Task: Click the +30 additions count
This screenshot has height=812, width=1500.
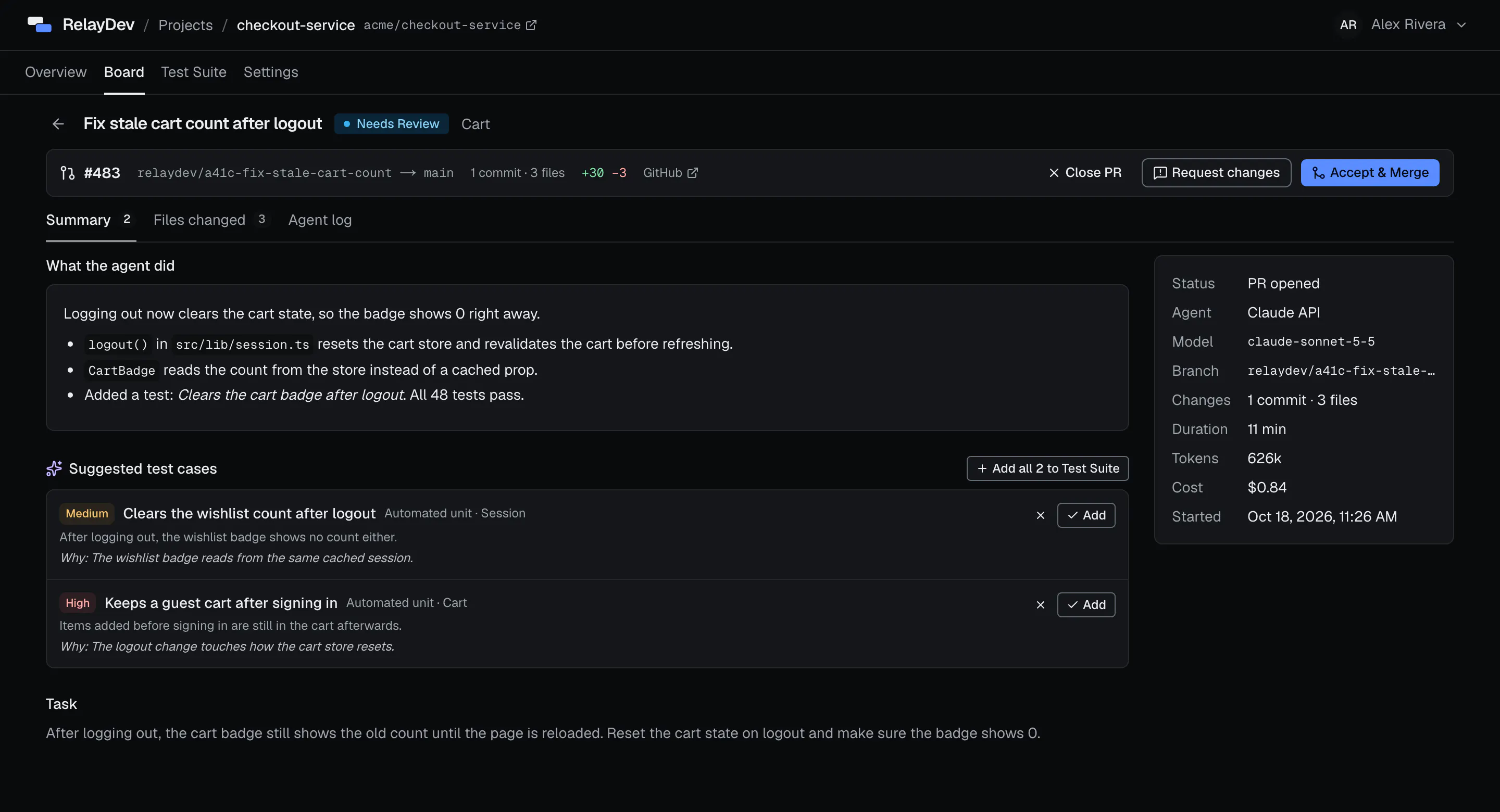Action: tap(593, 173)
